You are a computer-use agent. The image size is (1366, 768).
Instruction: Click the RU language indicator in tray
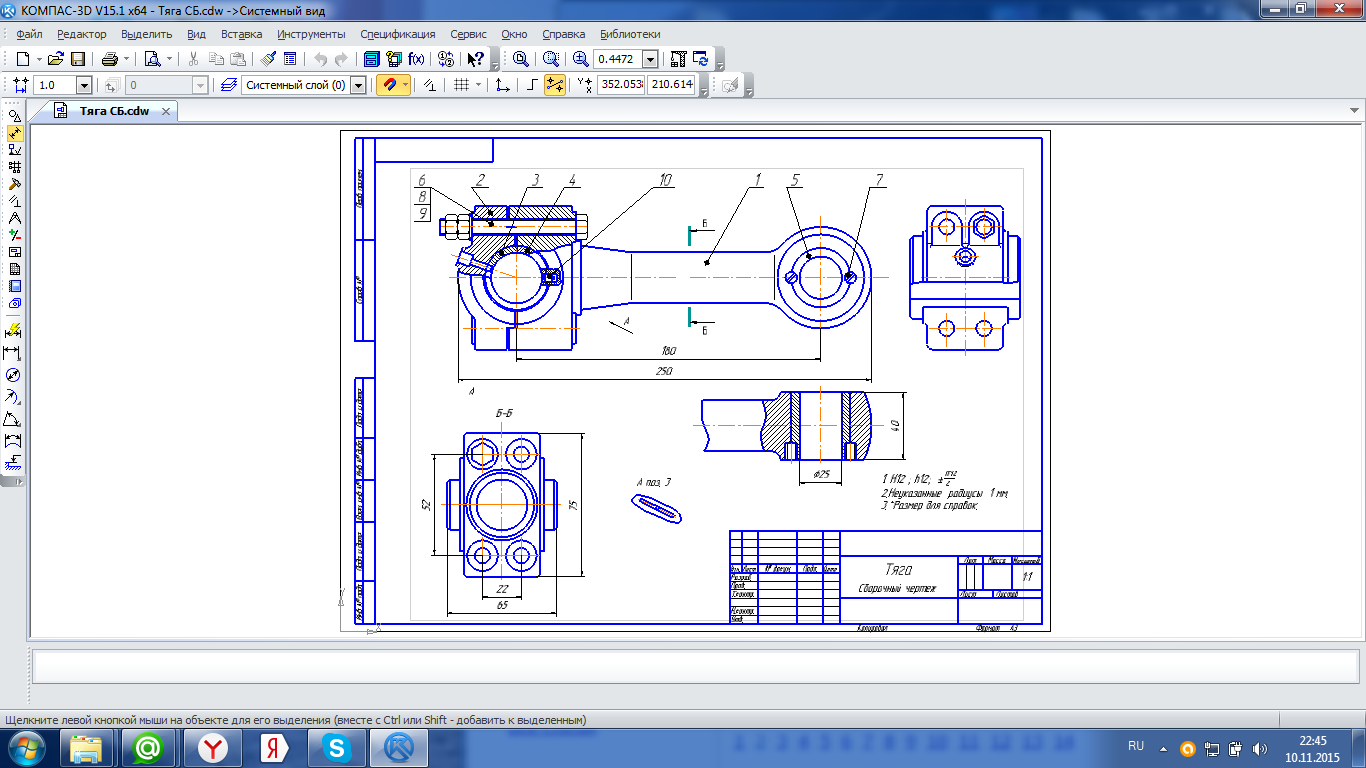[1136, 746]
